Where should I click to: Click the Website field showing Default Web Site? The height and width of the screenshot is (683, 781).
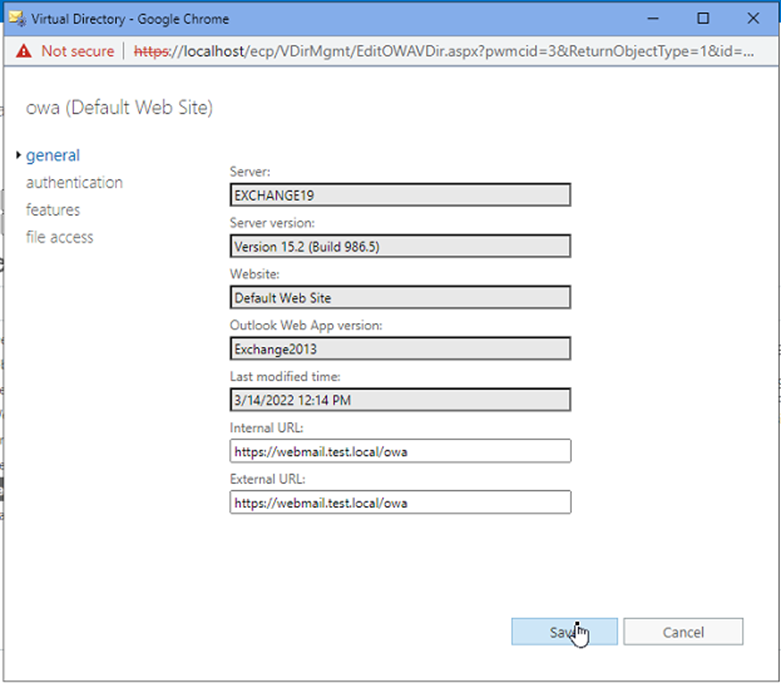pos(400,297)
